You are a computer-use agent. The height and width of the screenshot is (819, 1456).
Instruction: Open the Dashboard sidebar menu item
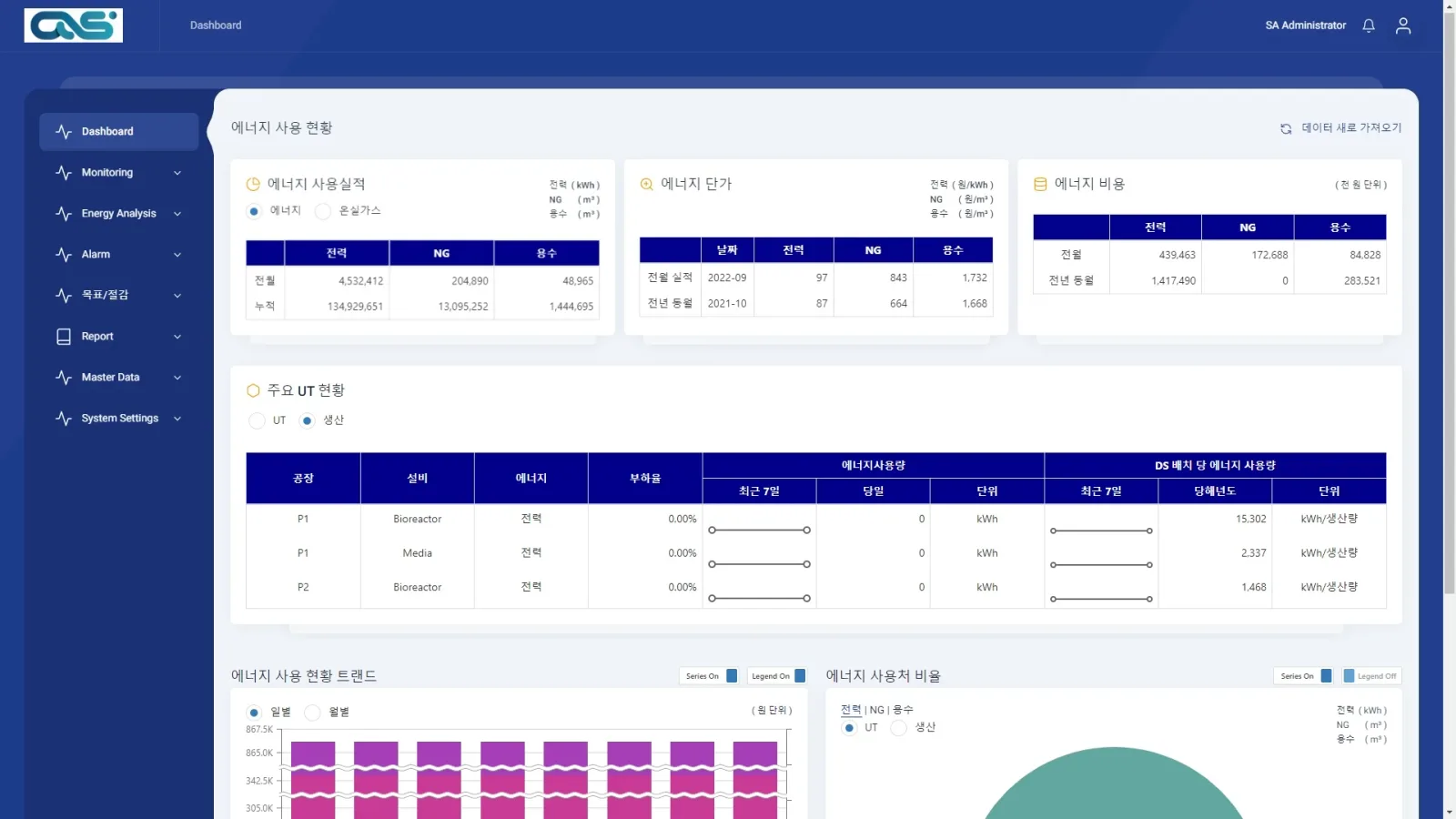click(x=118, y=131)
